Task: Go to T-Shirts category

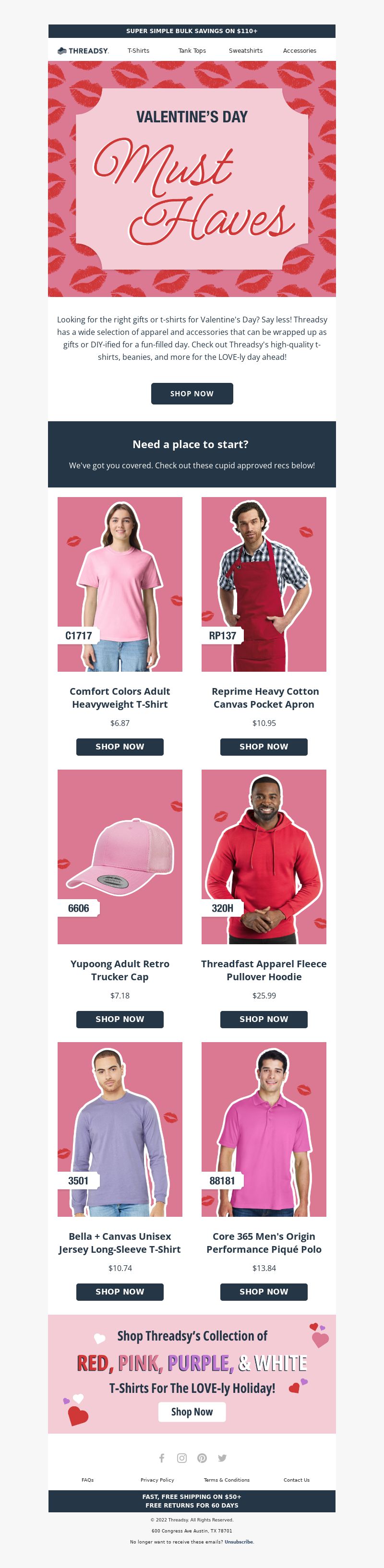Action: click(x=138, y=51)
